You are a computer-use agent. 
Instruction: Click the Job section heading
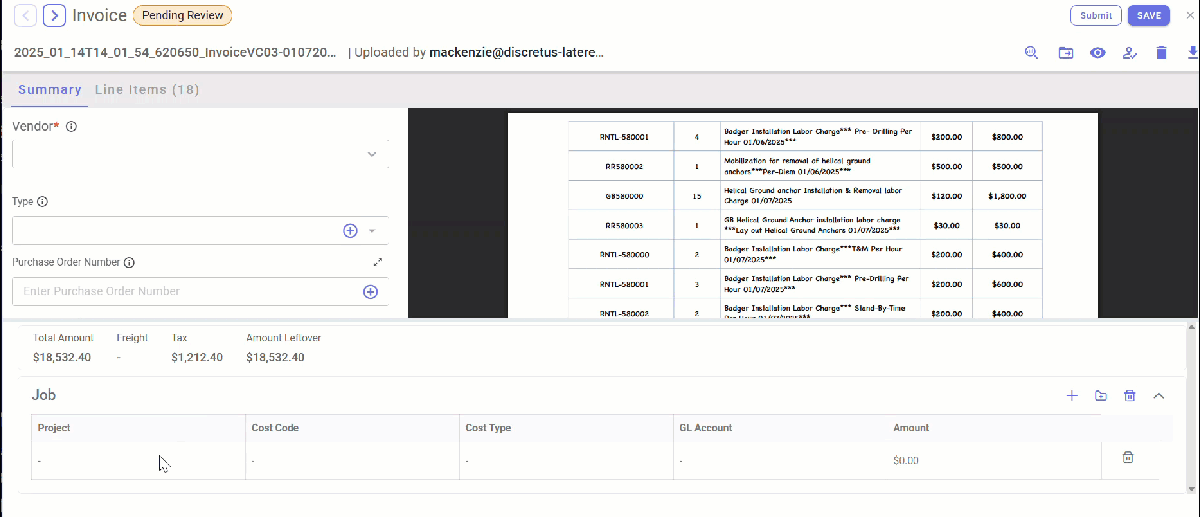click(44, 395)
